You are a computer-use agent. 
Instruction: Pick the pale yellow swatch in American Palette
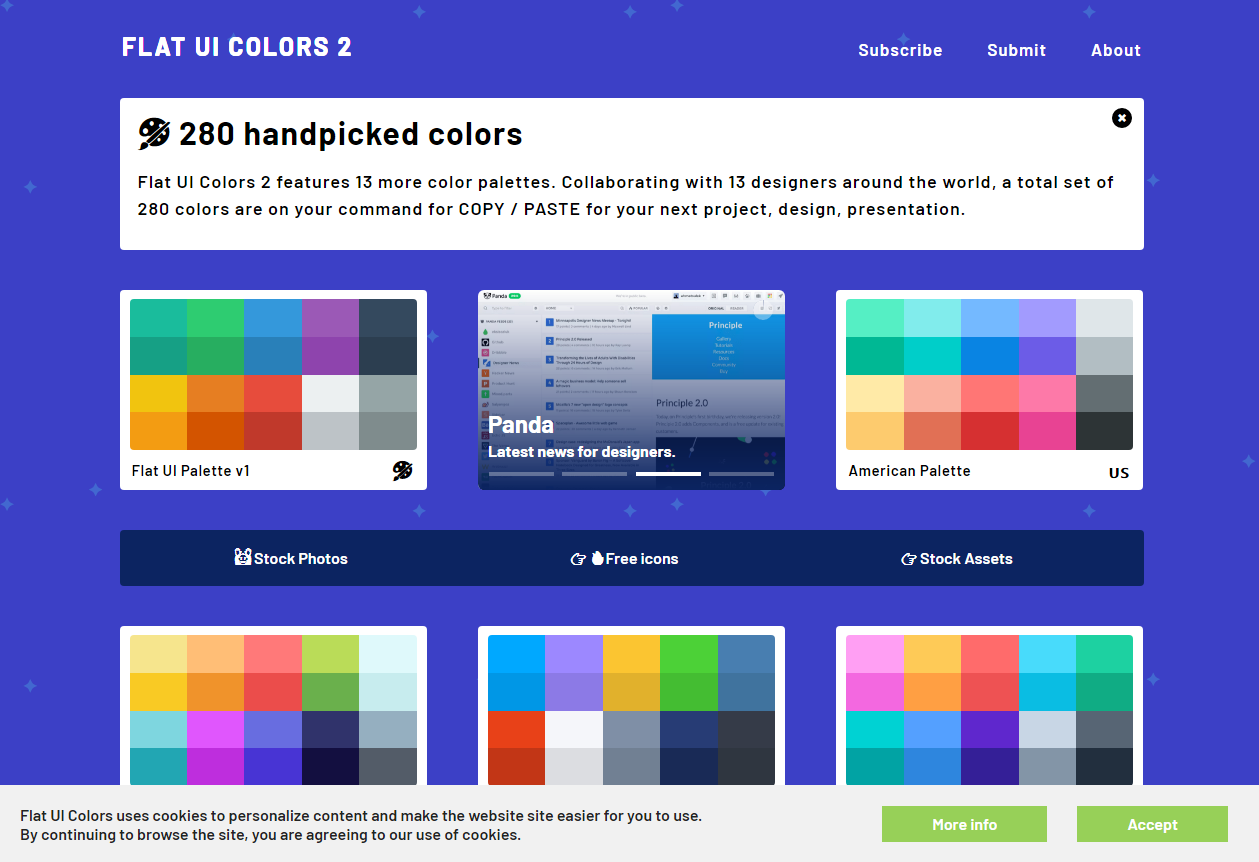874,393
